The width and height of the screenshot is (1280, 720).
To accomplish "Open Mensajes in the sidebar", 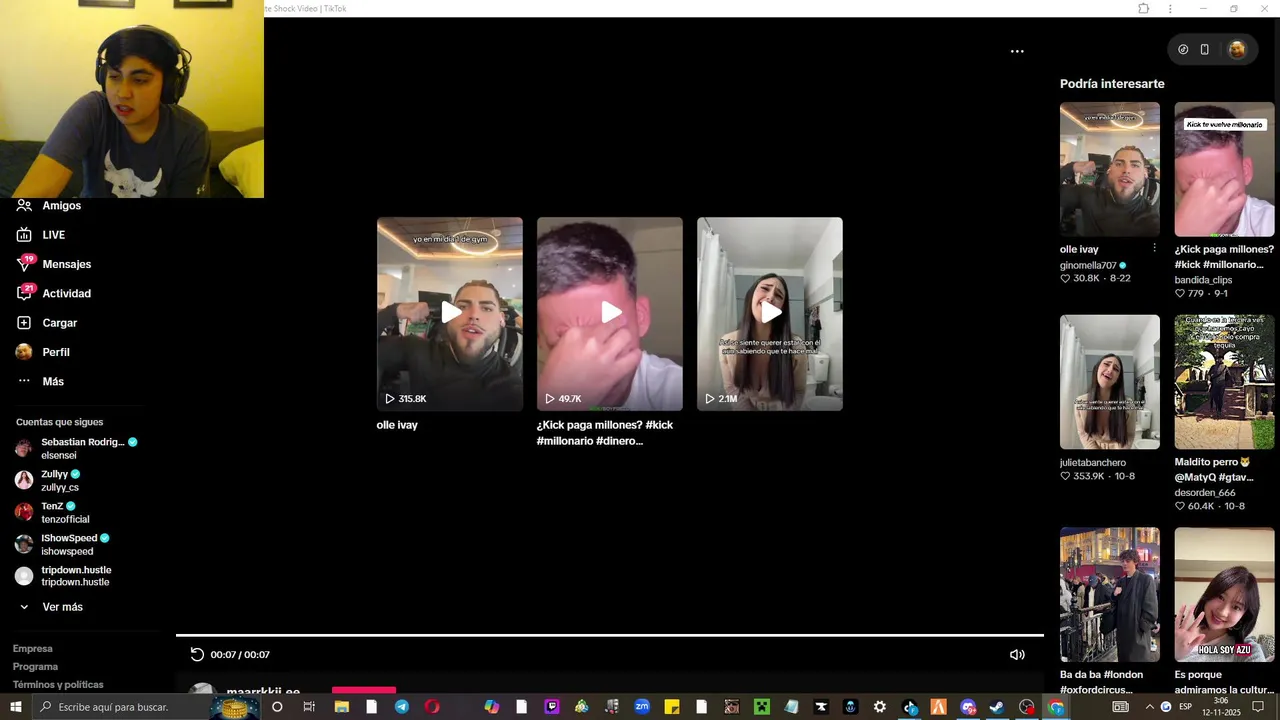I will point(66,264).
